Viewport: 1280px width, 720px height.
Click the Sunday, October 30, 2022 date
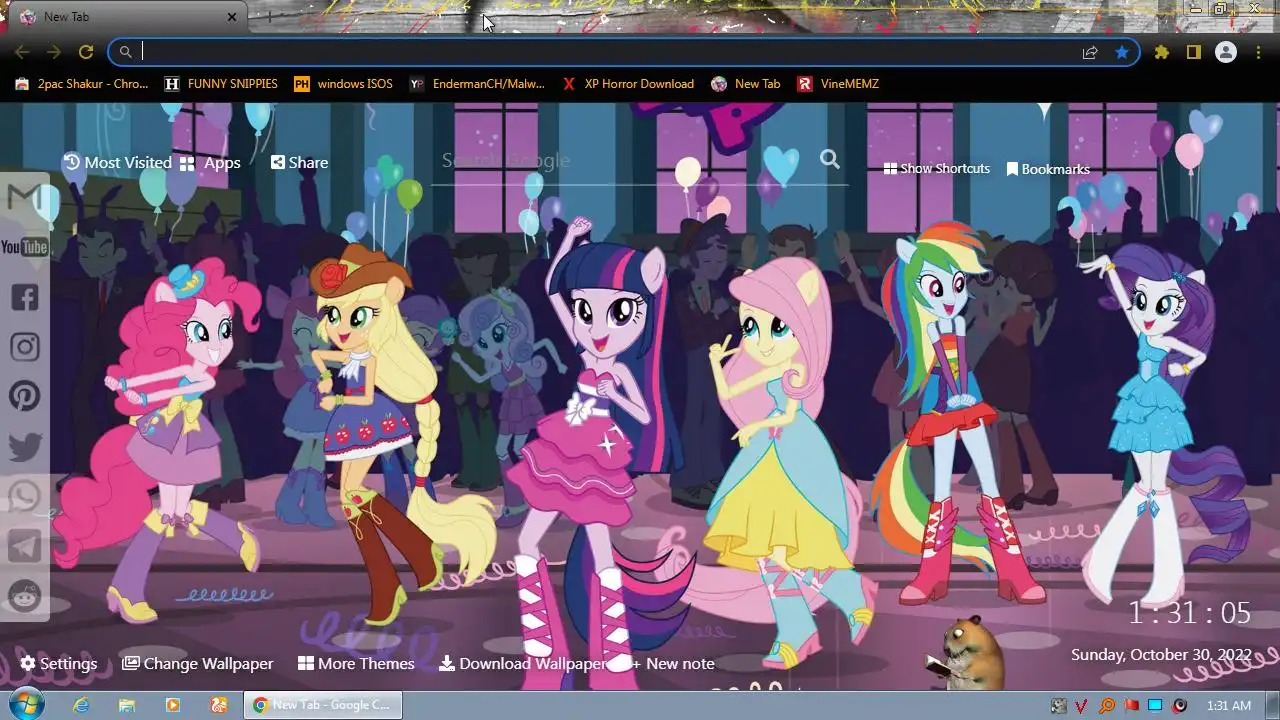(1161, 655)
